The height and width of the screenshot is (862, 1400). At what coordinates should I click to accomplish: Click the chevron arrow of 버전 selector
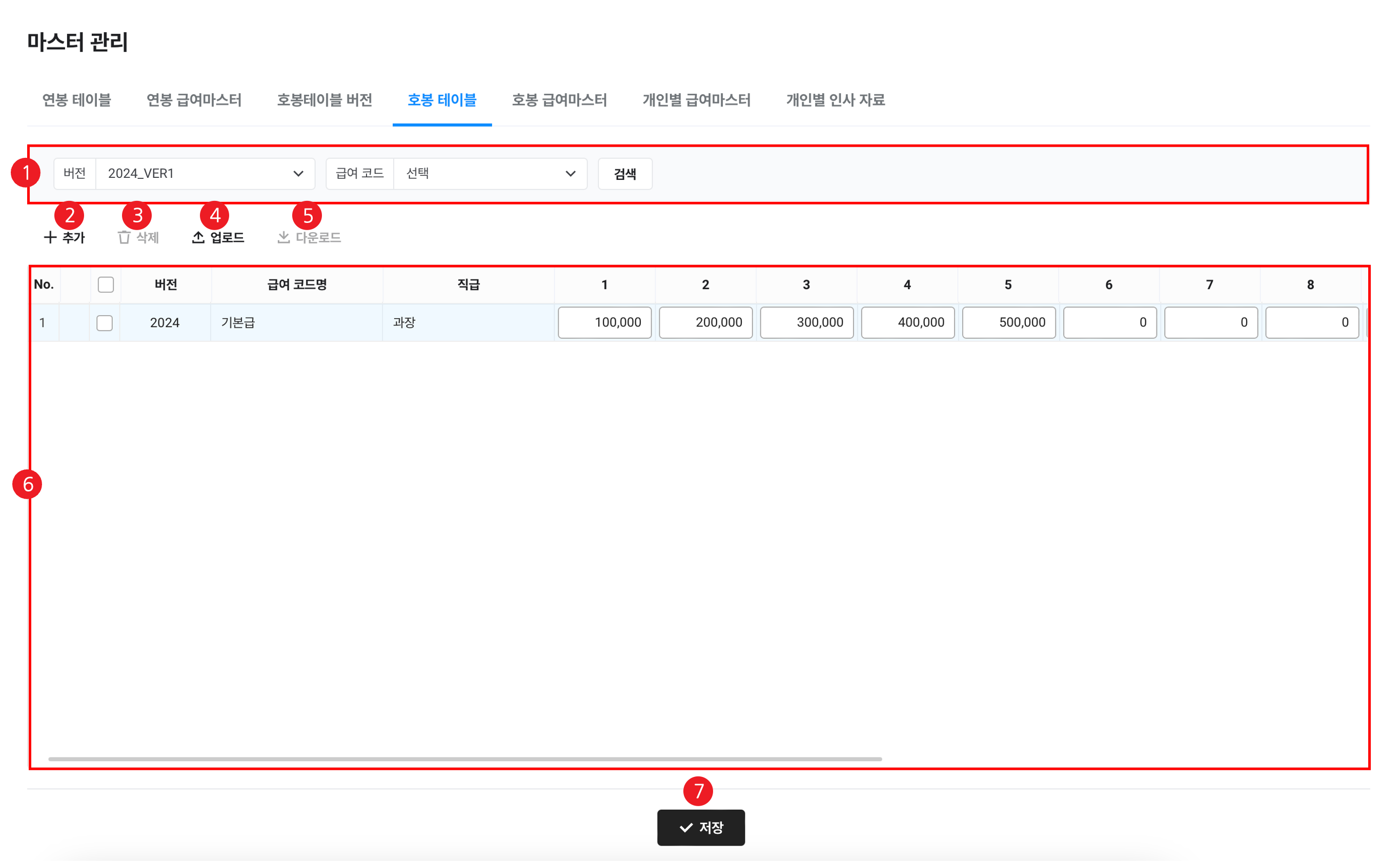298,173
